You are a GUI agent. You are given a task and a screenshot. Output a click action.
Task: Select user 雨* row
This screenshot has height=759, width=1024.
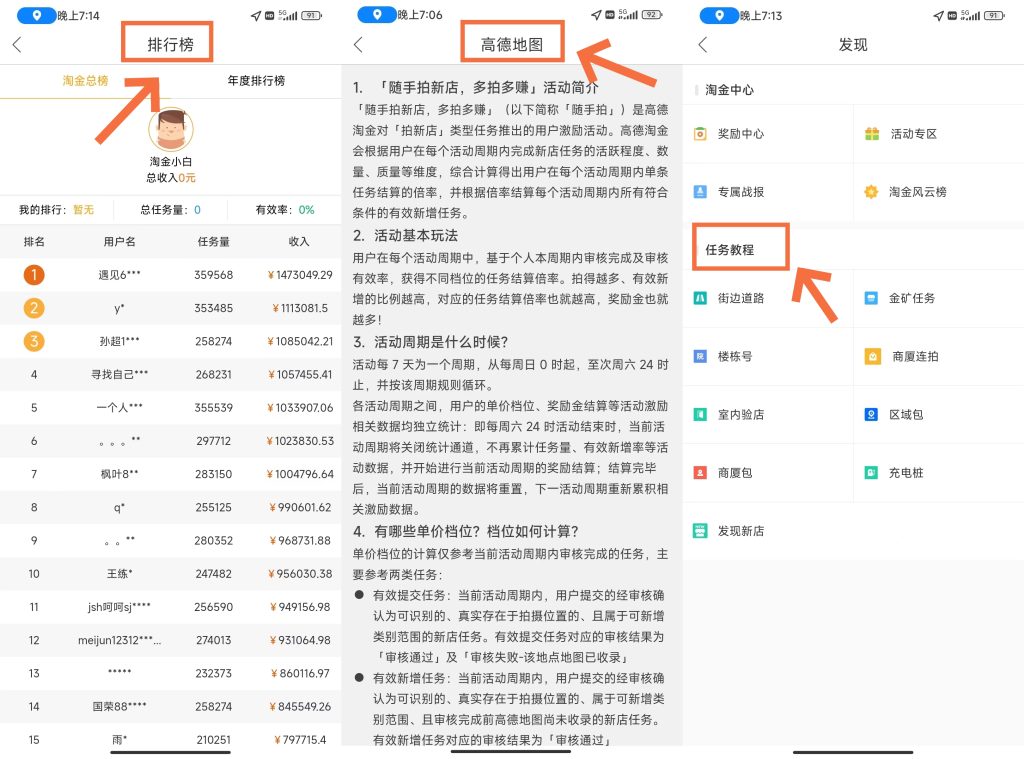(170, 739)
